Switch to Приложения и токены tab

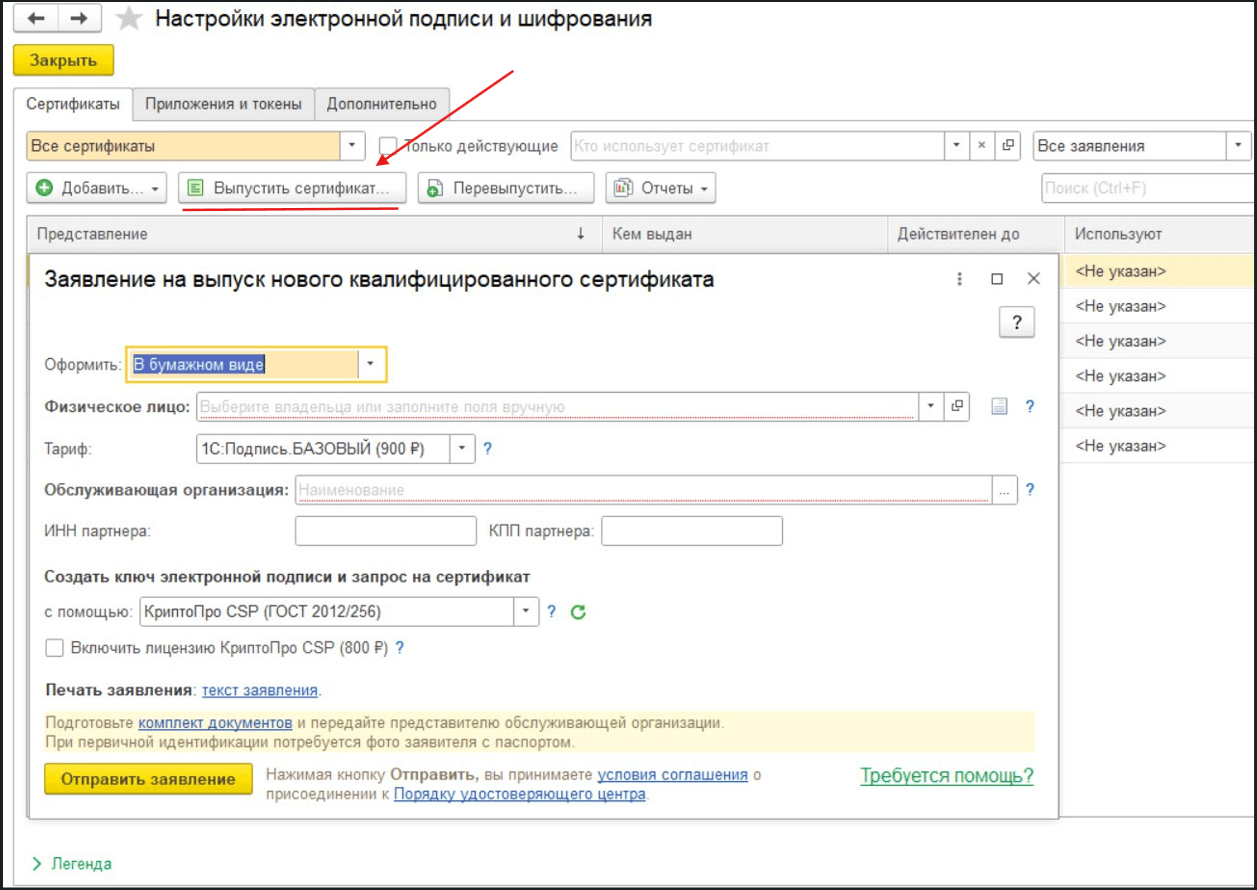[x=223, y=104]
